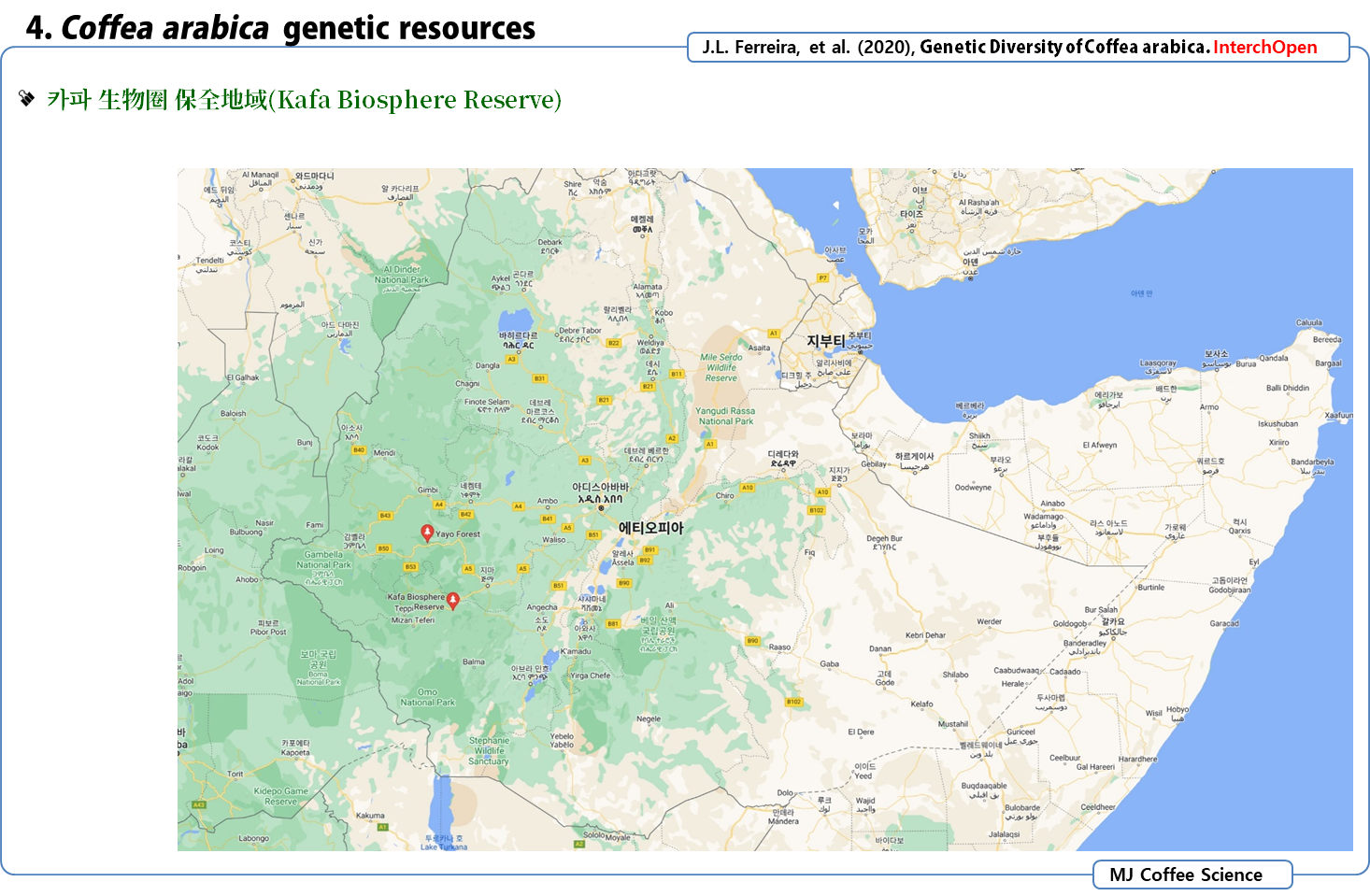Click the B11 road shield
The height and width of the screenshot is (896, 1370).
coord(677,374)
